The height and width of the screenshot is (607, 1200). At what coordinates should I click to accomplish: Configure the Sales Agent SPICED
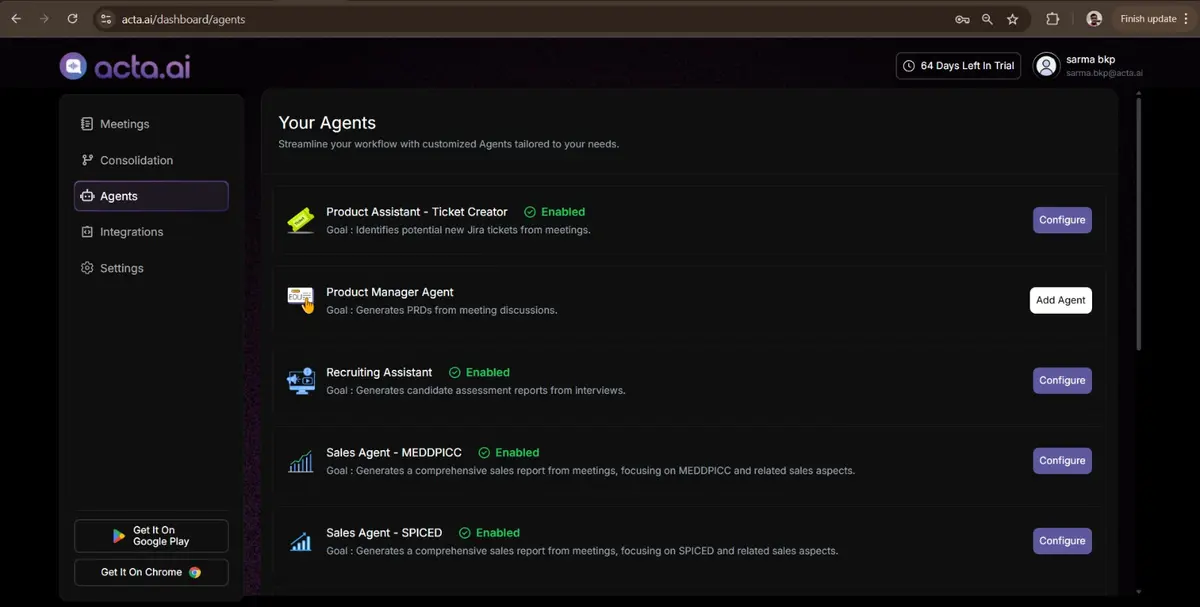click(1061, 540)
